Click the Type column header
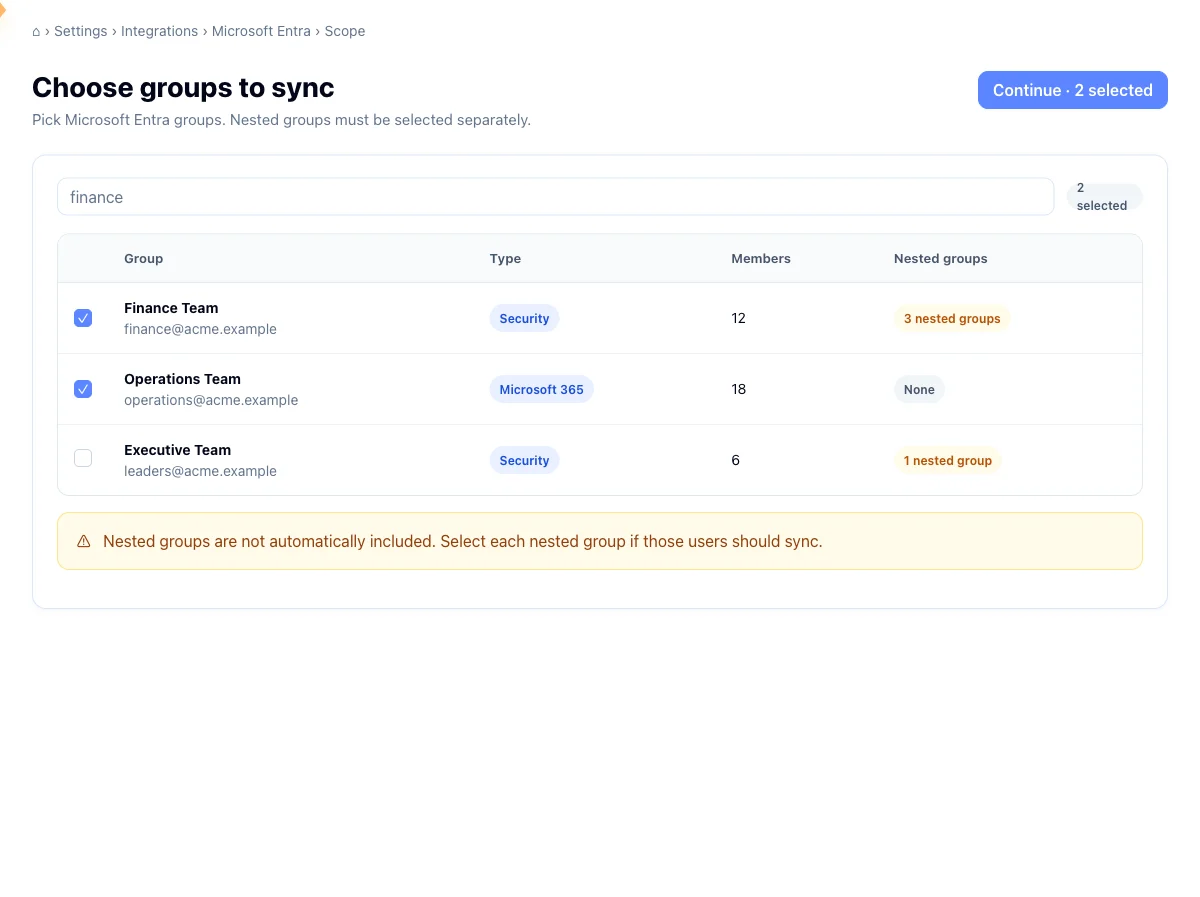The height and width of the screenshot is (897, 1200). (505, 258)
